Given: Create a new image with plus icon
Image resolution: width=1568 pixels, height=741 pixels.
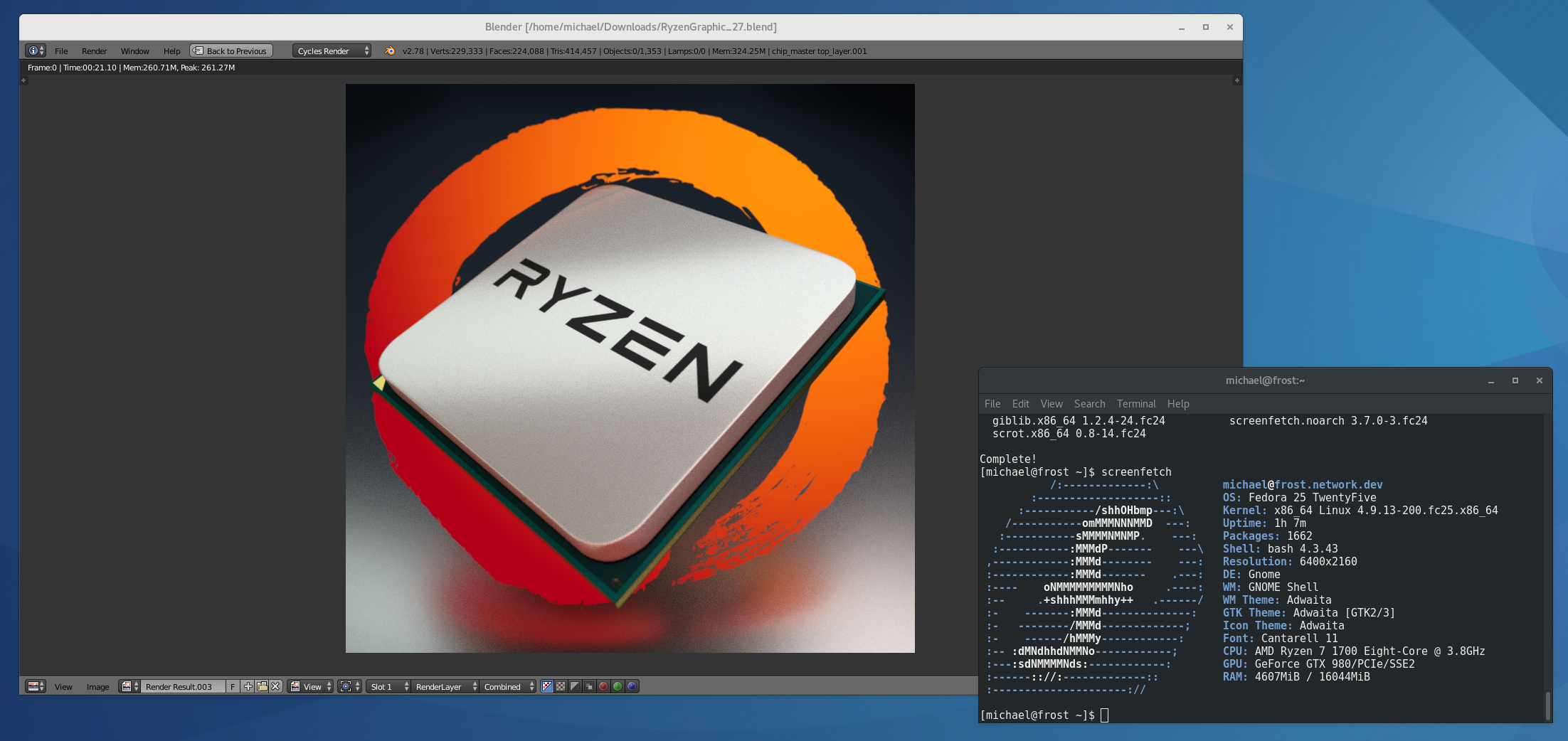Looking at the screenshot, I should (x=248, y=686).
